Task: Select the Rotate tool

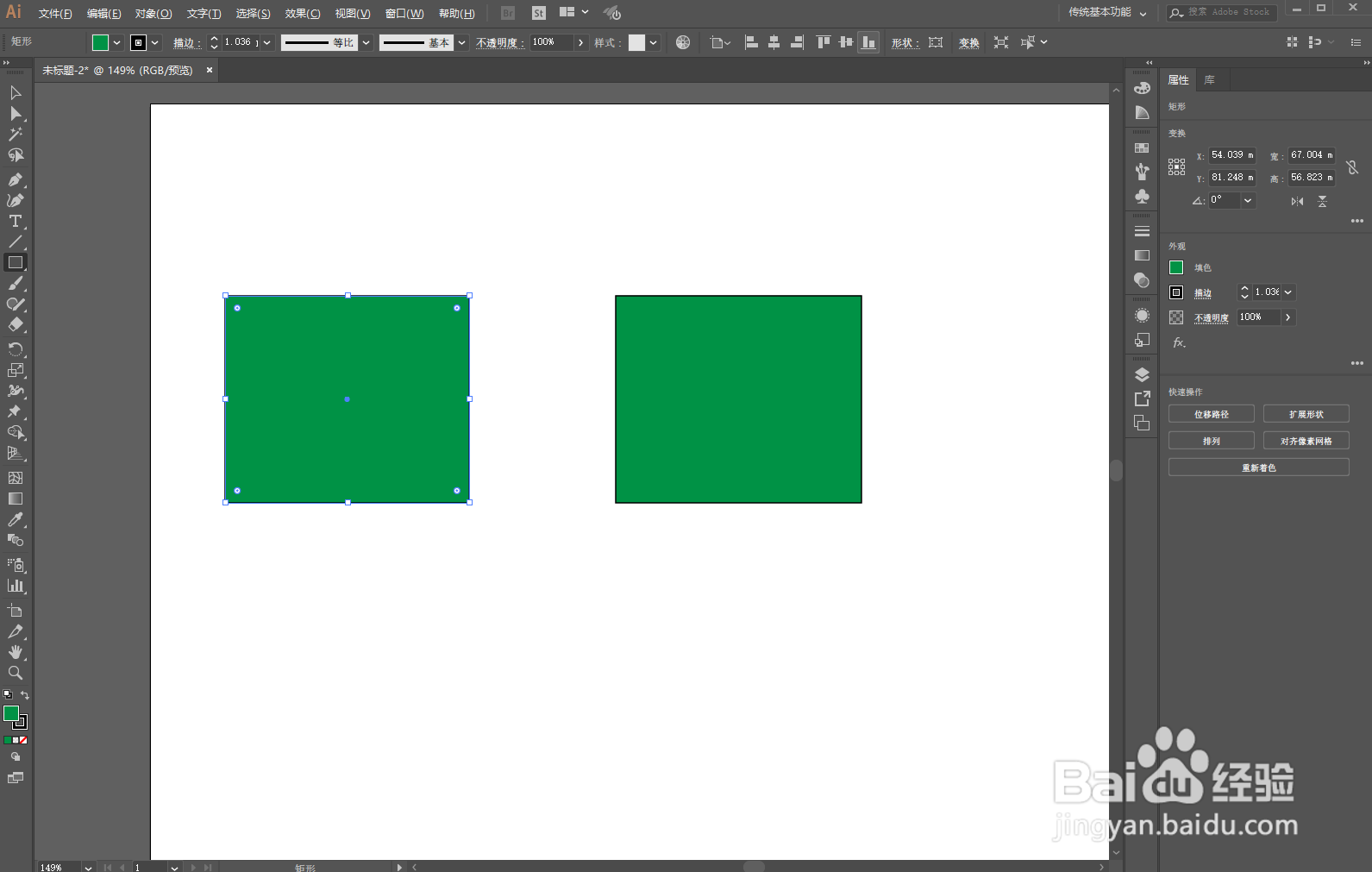Action: pyautogui.click(x=16, y=349)
